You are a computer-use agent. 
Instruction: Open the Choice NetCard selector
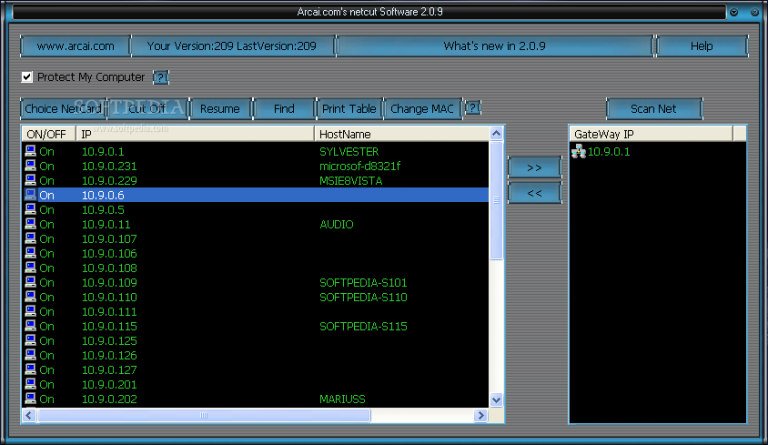pyautogui.click(x=61, y=109)
